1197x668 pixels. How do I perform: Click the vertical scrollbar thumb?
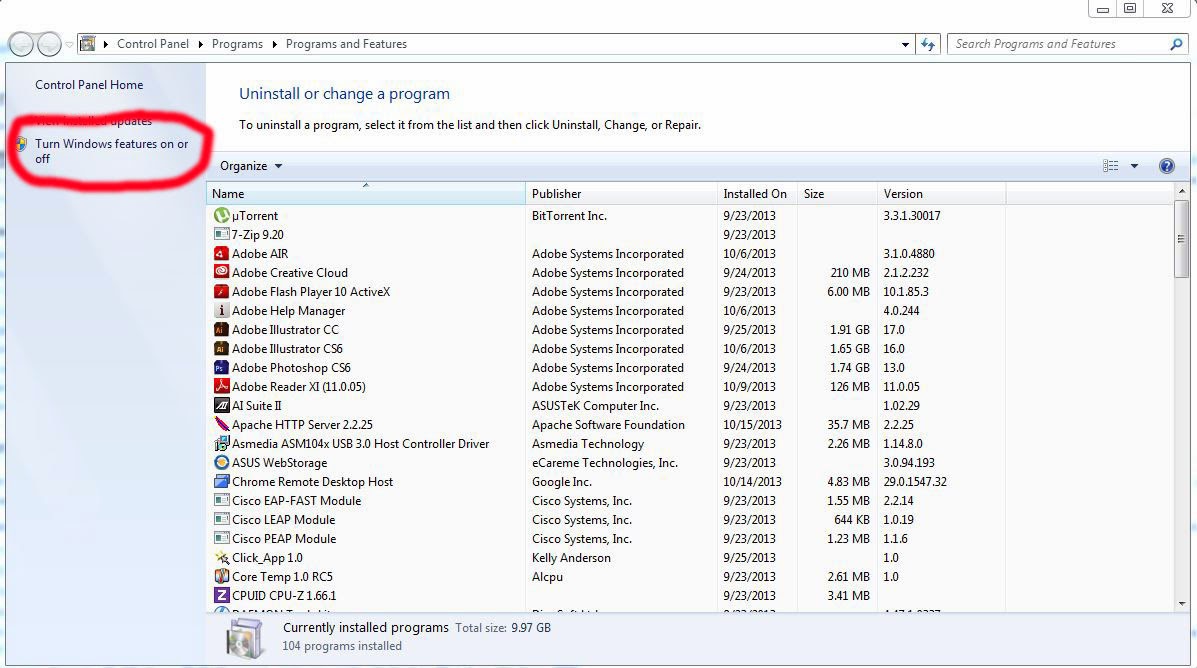pos(1182,239)
